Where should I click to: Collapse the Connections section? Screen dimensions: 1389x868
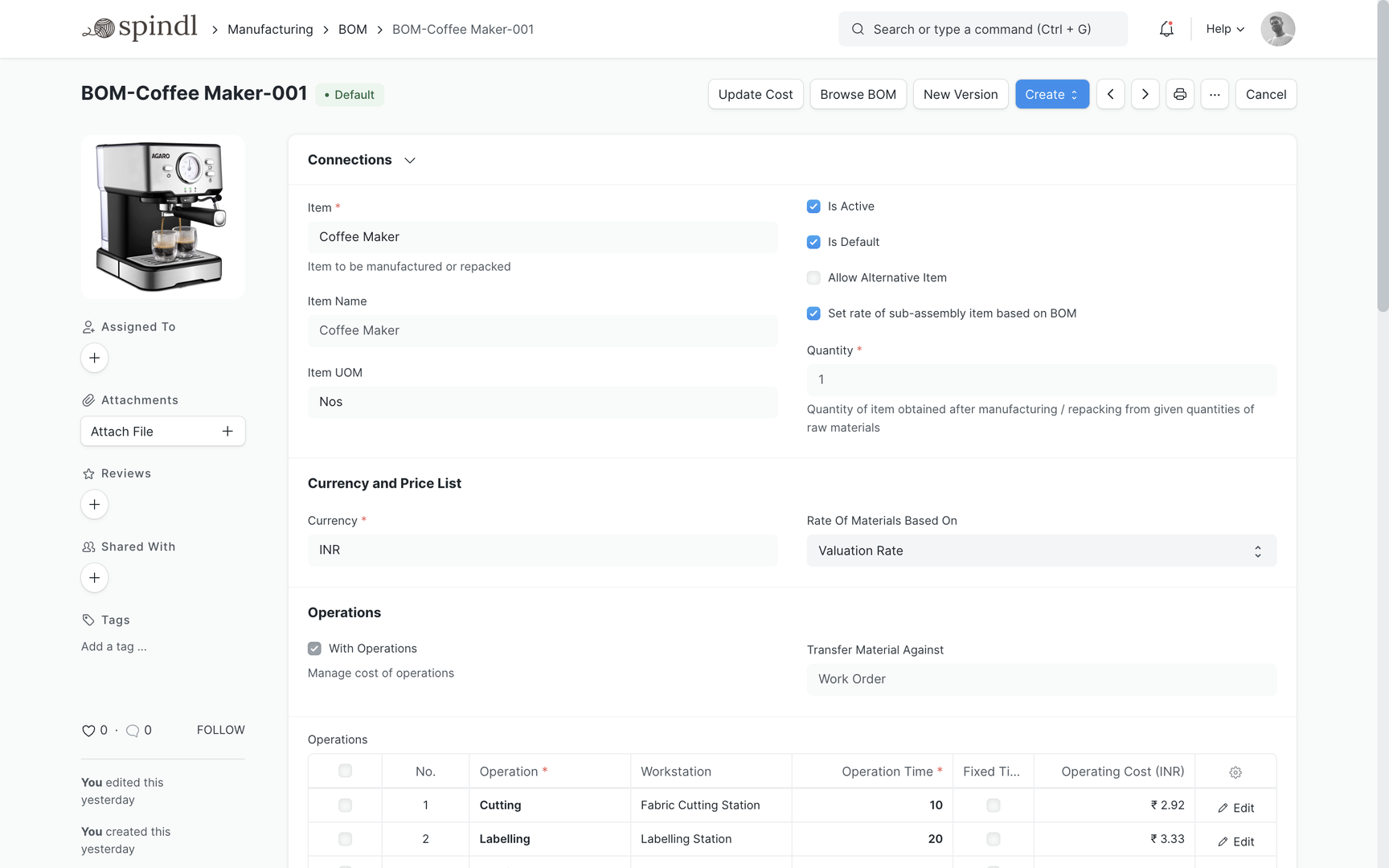[410, 160]
